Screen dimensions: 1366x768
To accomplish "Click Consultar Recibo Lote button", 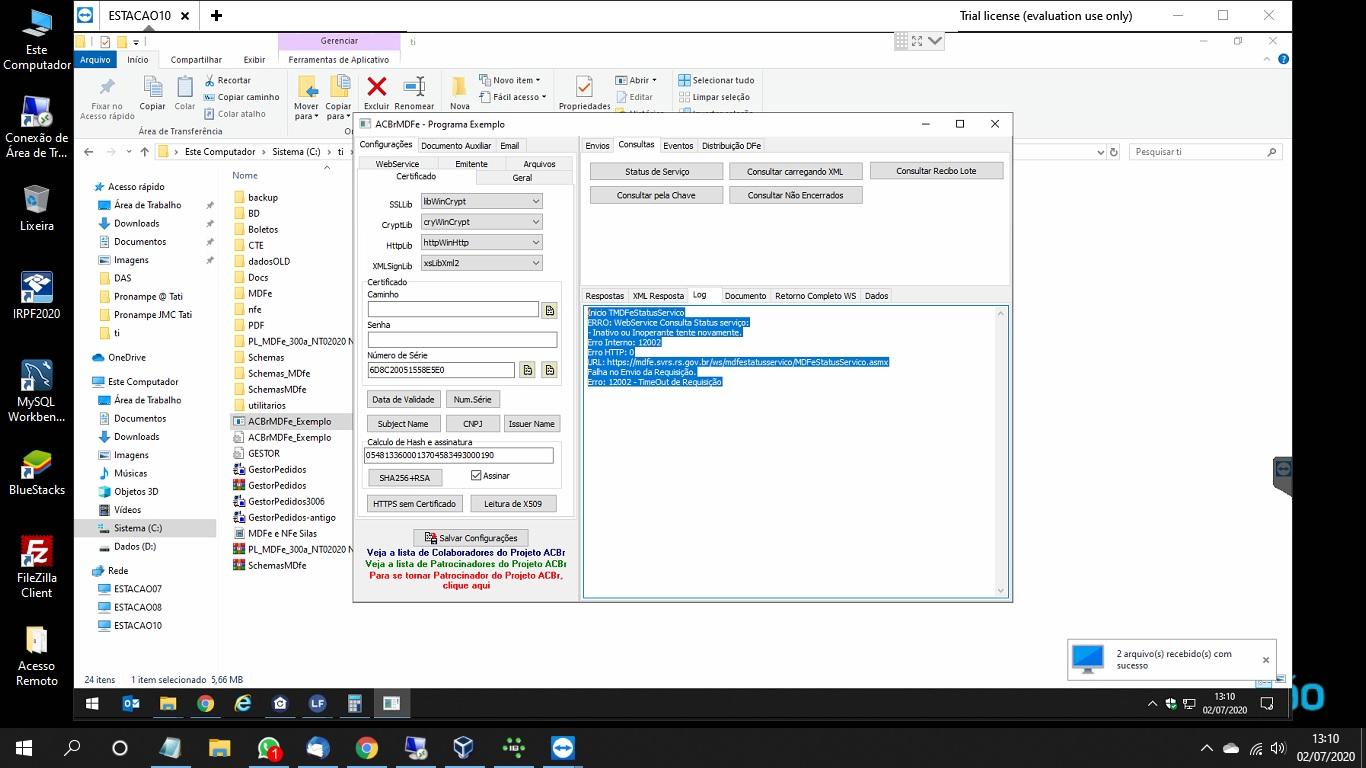I will [x=936, y=171].
